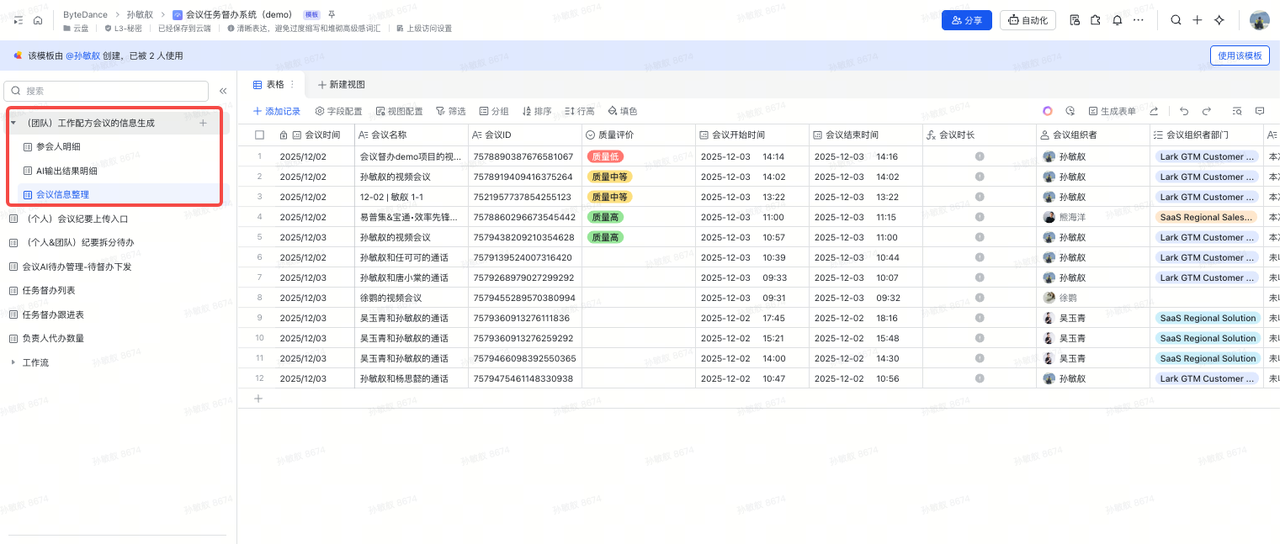Expand the 工作流 section in sidebar
This screenshot has width=1280, height=544.
[13, 362]
